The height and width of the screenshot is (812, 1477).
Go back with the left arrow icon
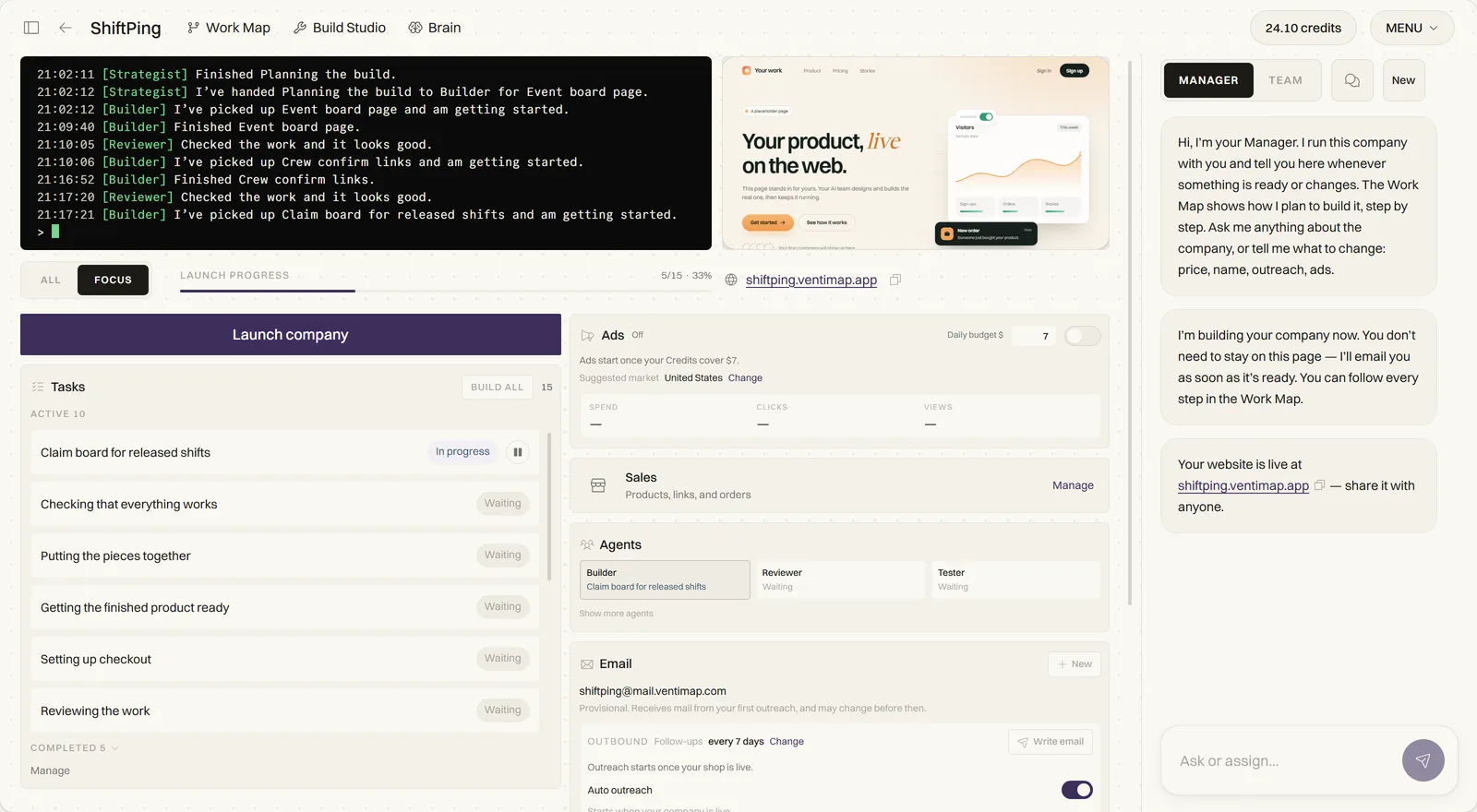click(x=66, y=28)
